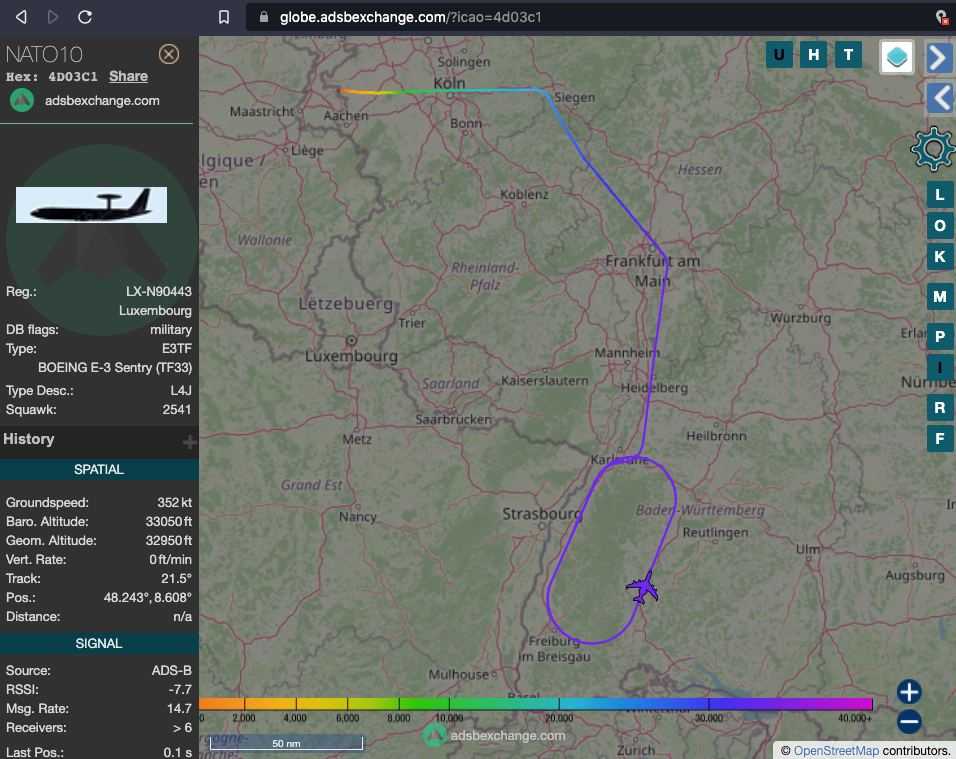Click the Source value ADS-B

171,671
